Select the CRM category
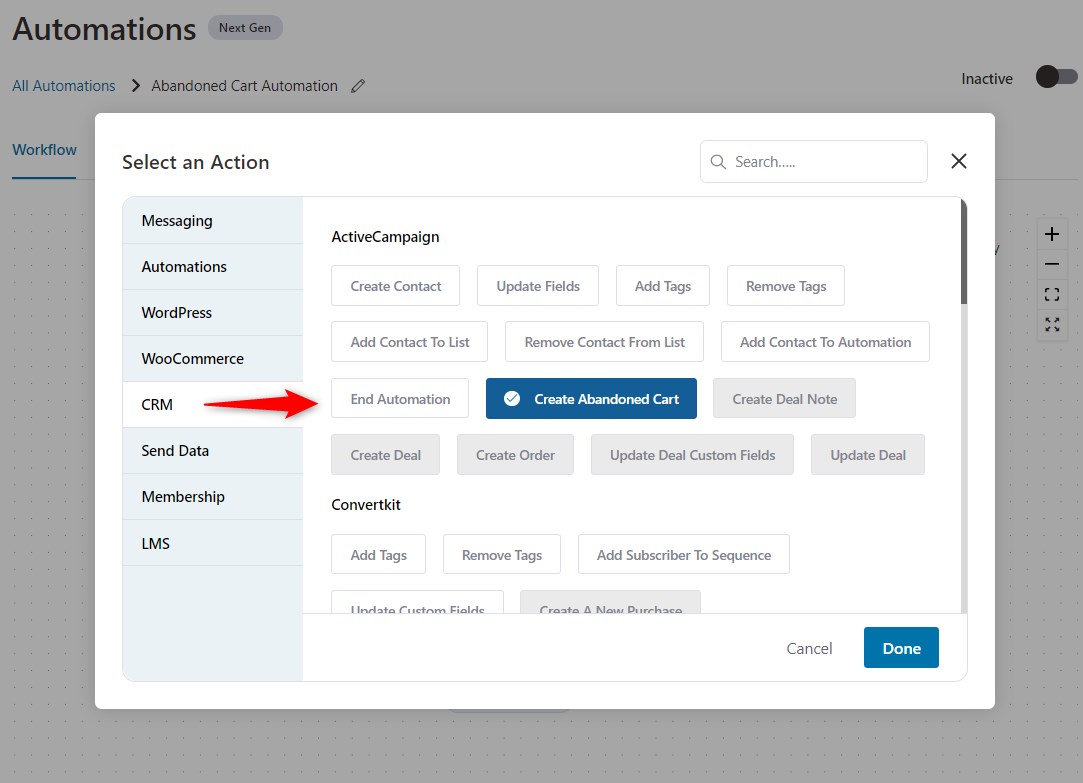Screen dimensions: 1083x783 pos(156,404)
